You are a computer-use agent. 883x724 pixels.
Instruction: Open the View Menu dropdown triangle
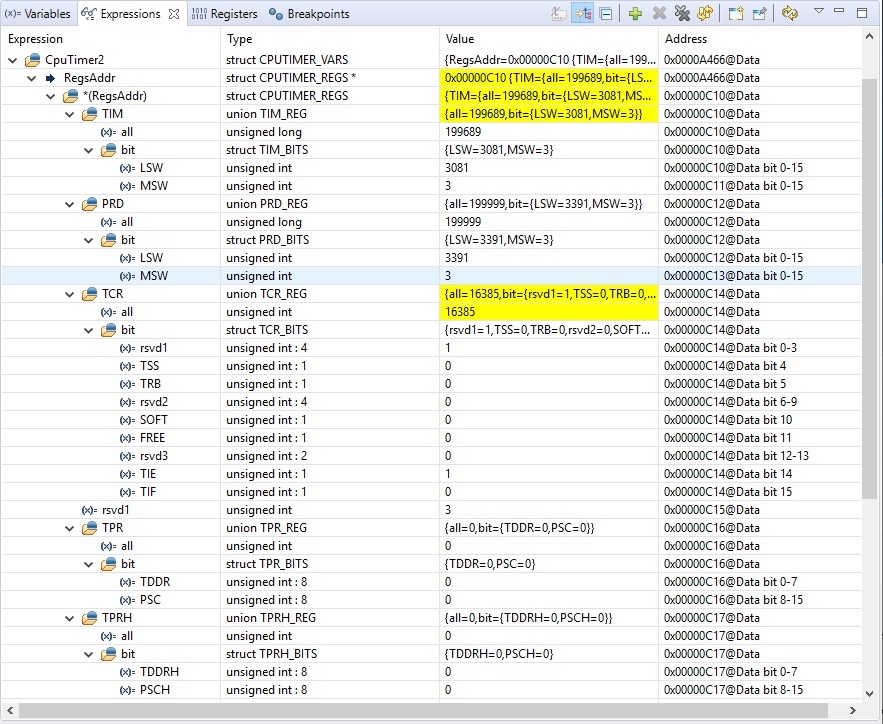coord(819,11)
